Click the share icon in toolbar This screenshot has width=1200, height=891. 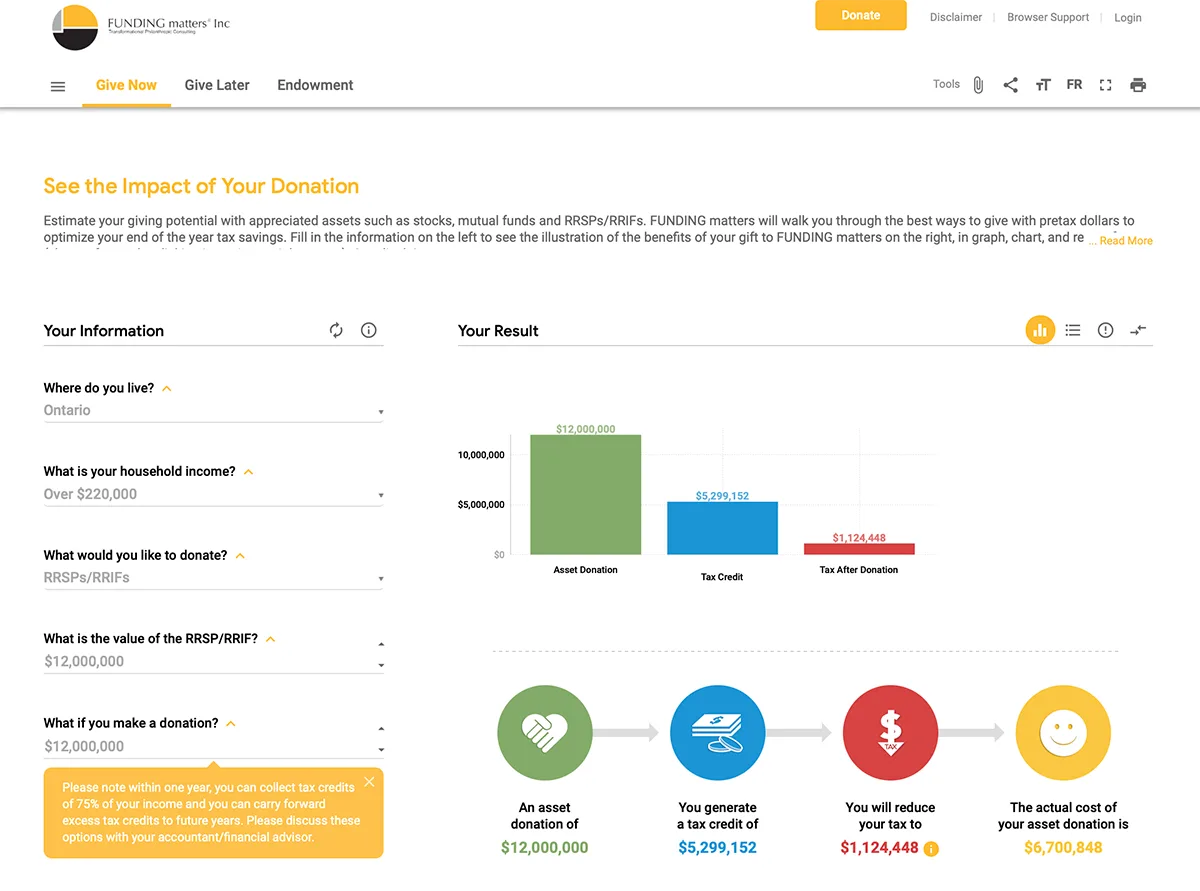(1010, 85)
